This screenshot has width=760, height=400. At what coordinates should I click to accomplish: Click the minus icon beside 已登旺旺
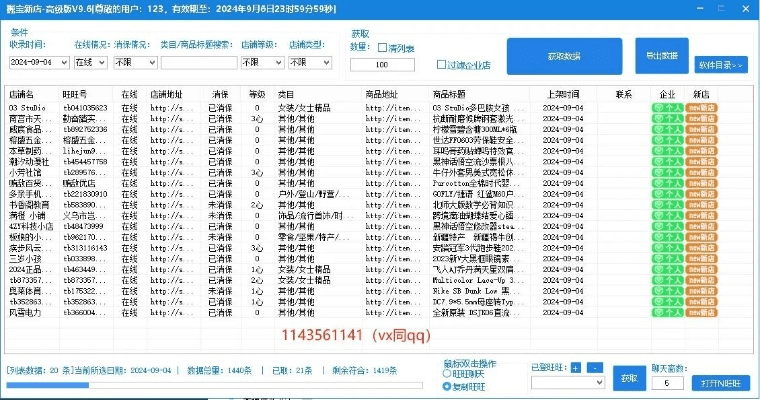pyautogui.click(x=595, y=368)
